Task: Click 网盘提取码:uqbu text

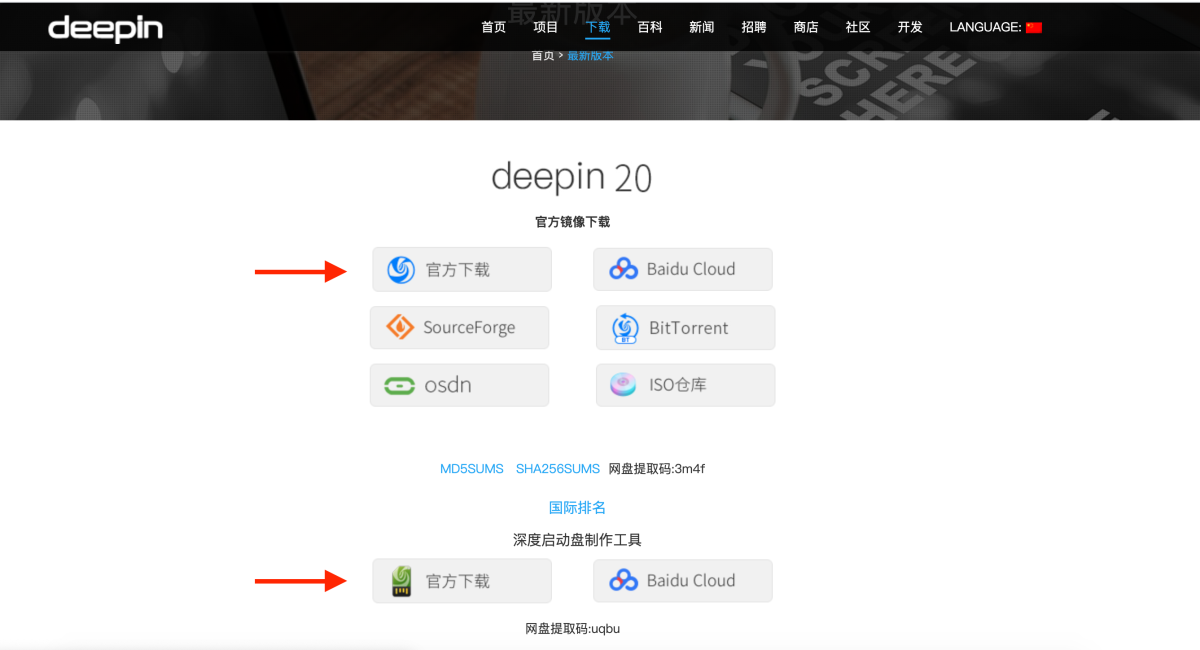Action: [x=573, y=629]
